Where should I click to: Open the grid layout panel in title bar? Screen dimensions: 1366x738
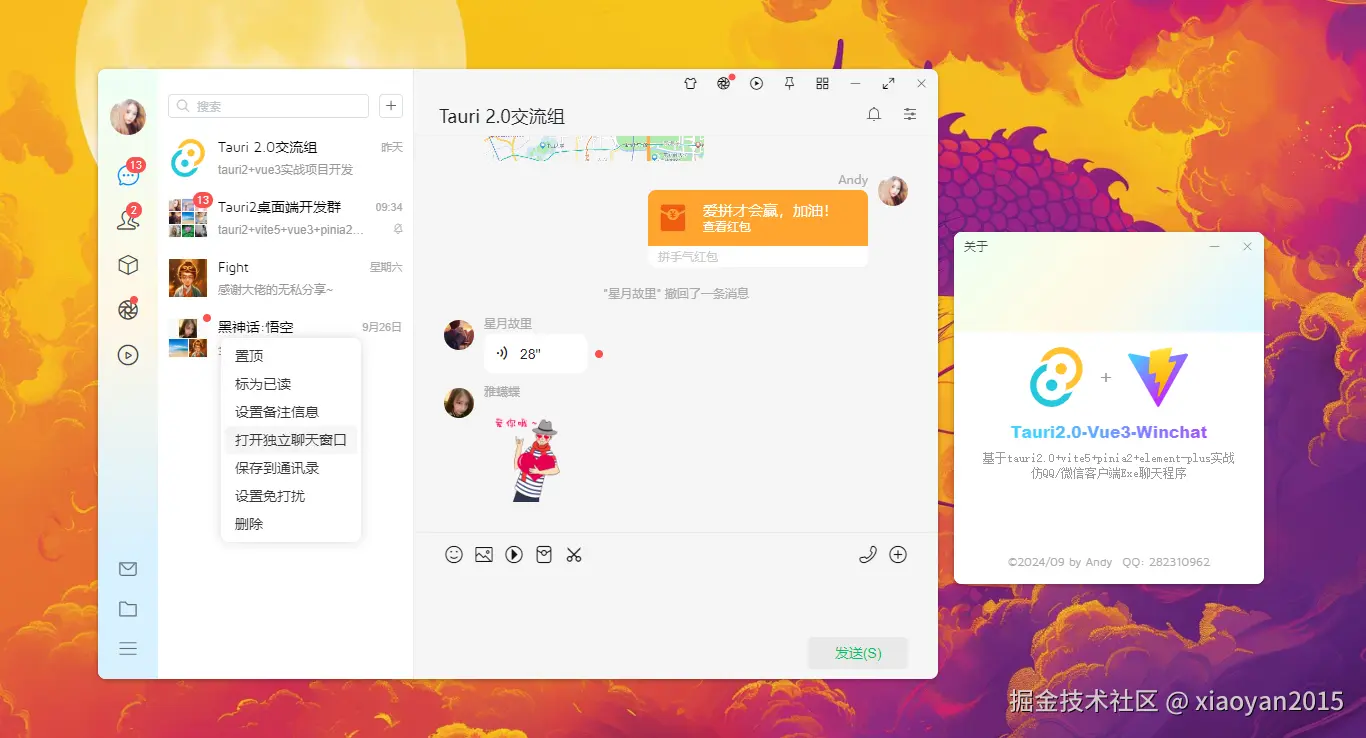click(x=822, y=83)
